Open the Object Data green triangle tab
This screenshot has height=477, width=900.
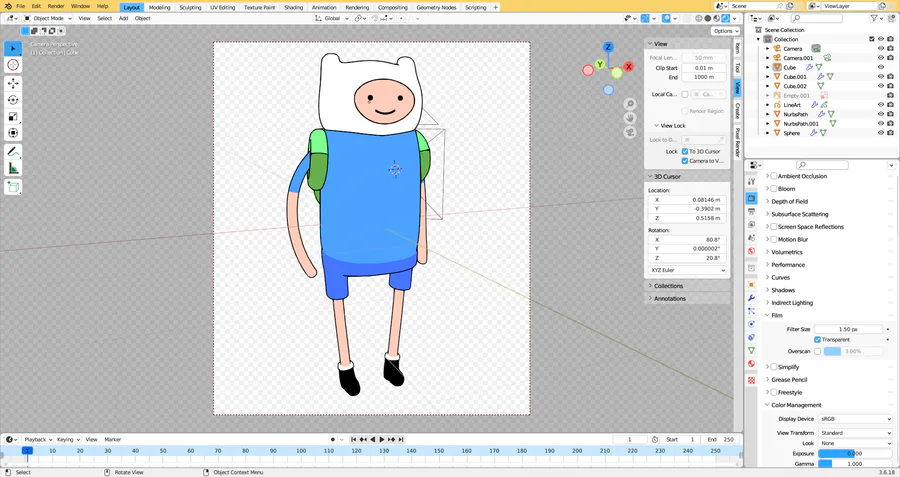point(751,350)
